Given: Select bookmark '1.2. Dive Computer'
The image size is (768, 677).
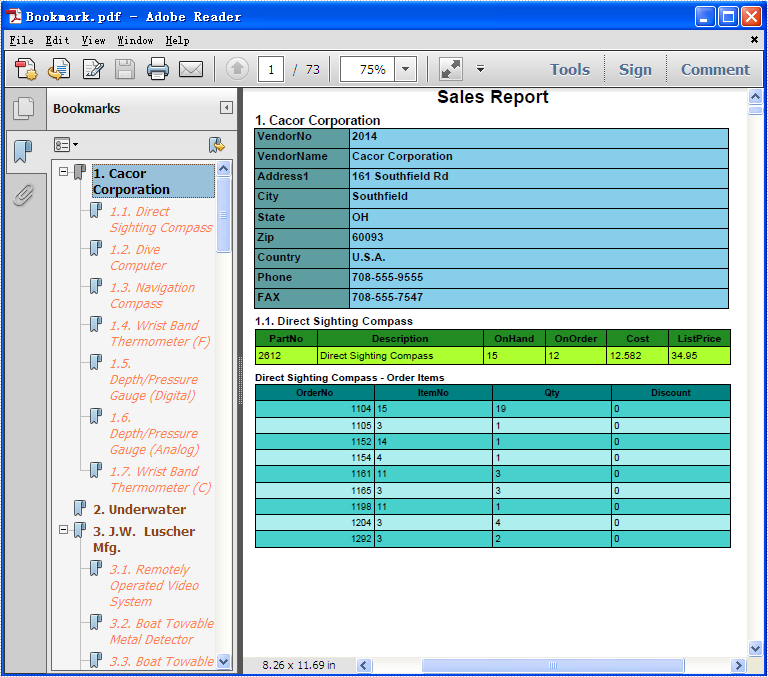Looking at the screenshot, I should [138, 257].
